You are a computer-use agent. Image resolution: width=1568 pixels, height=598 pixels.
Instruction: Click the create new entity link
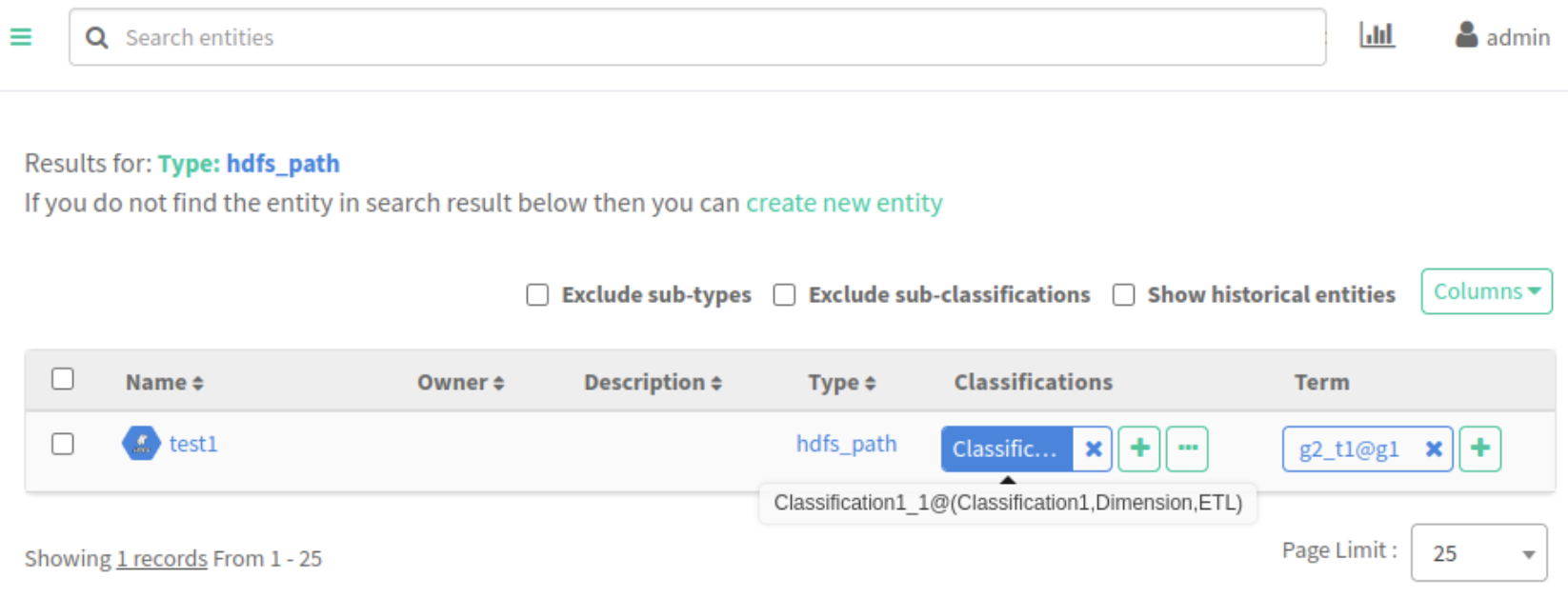click(x=844, y=204)
